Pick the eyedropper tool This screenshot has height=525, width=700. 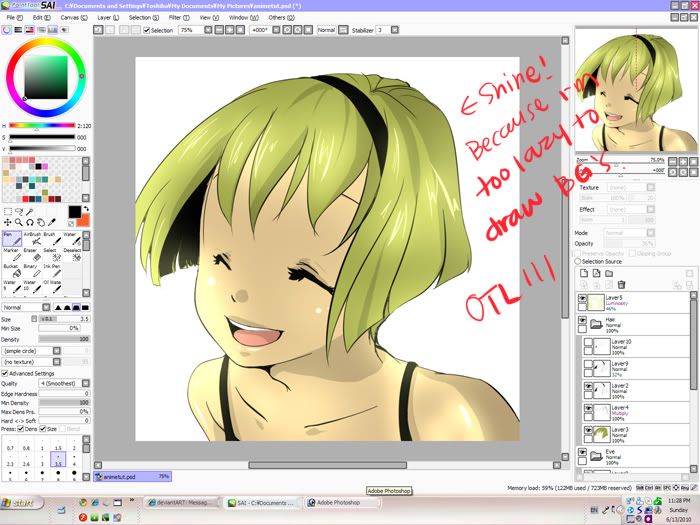click(x=52, y=222)
